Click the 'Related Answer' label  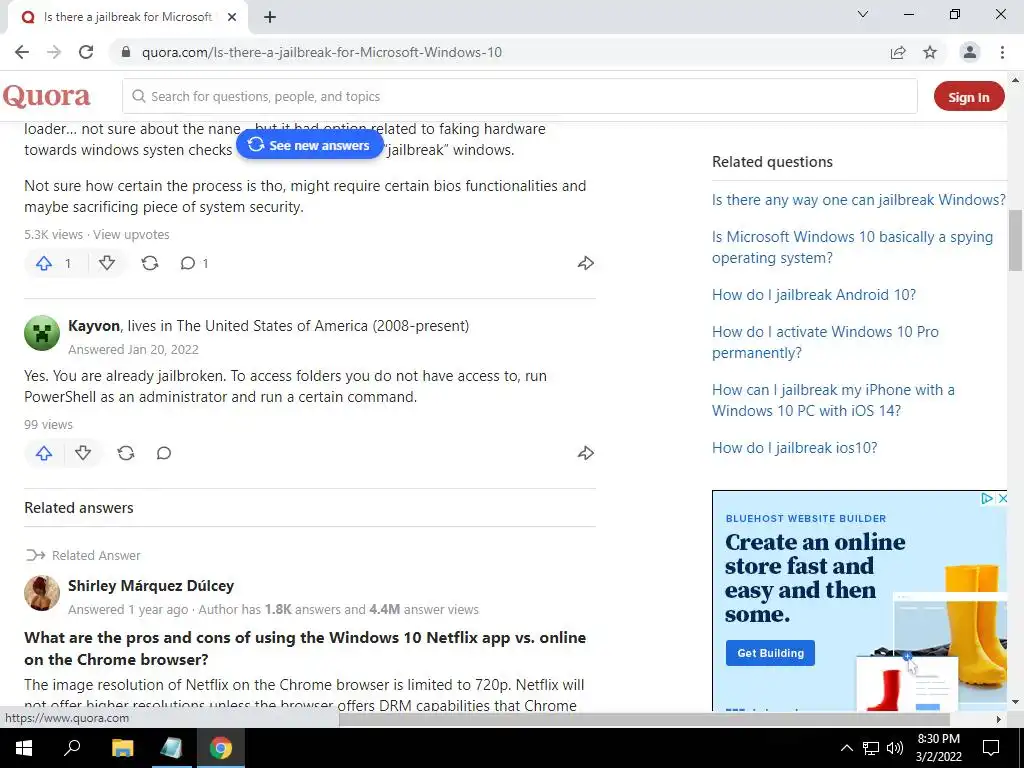pyautogui.click(x=96, y=555)
